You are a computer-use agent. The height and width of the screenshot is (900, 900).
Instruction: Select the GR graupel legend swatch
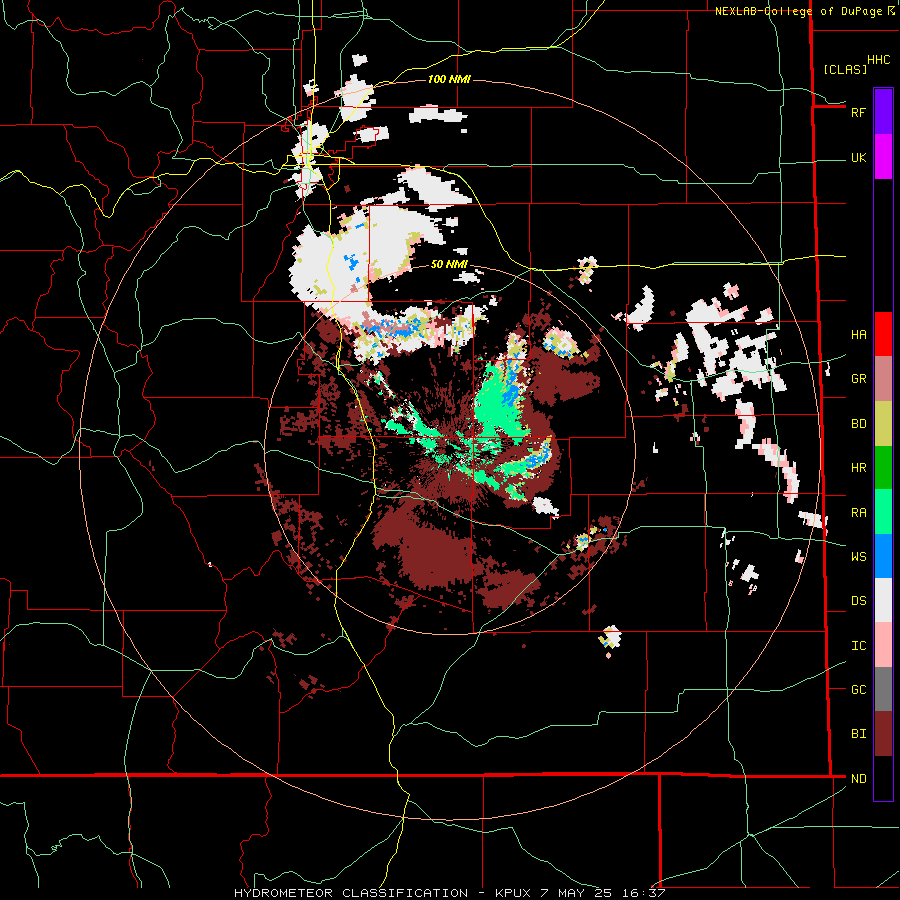(883, 379)
